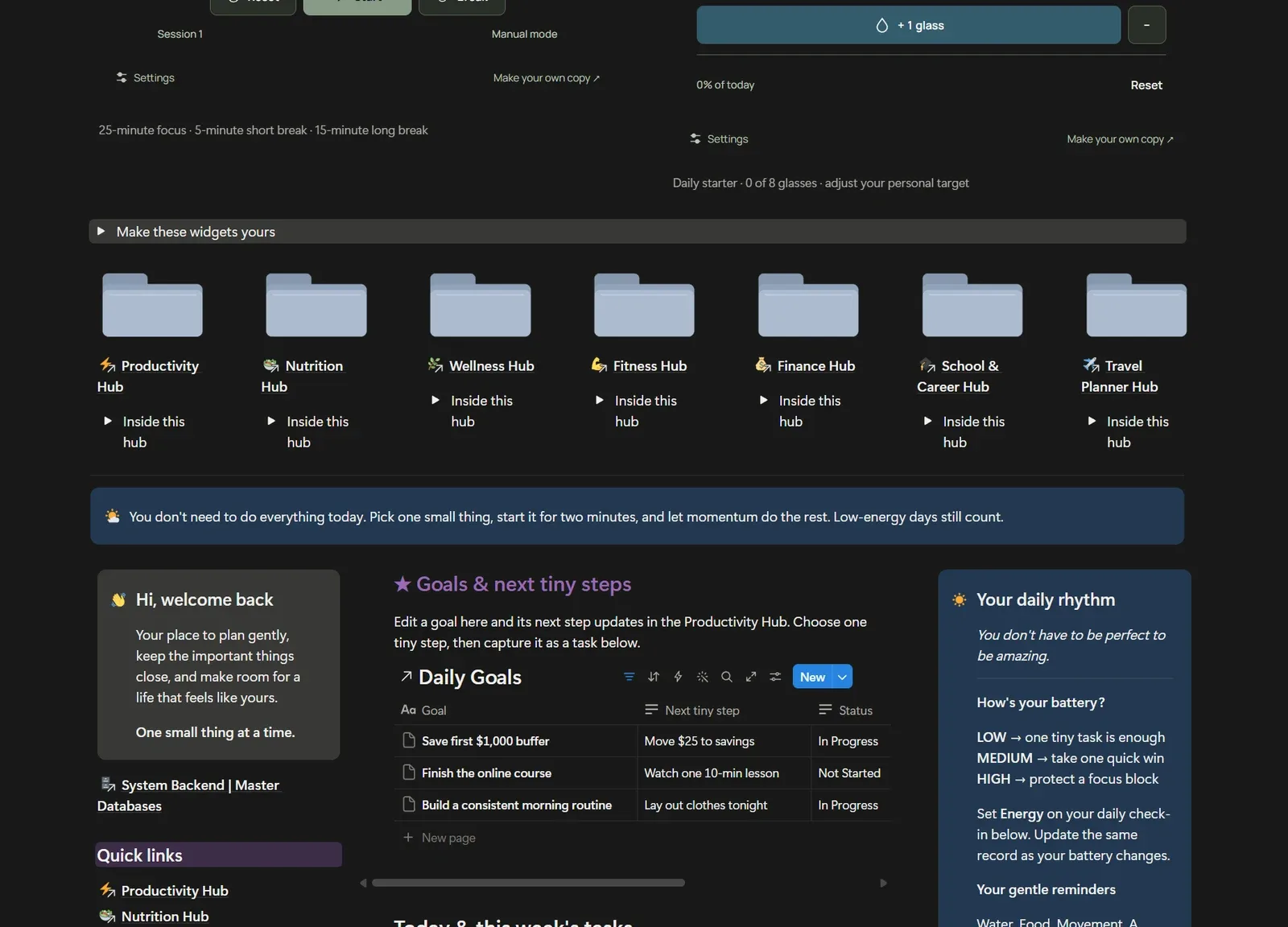Click the Status column header
Image resolution: width=1288 pixels, height=927 pixels.
(846, 710)
